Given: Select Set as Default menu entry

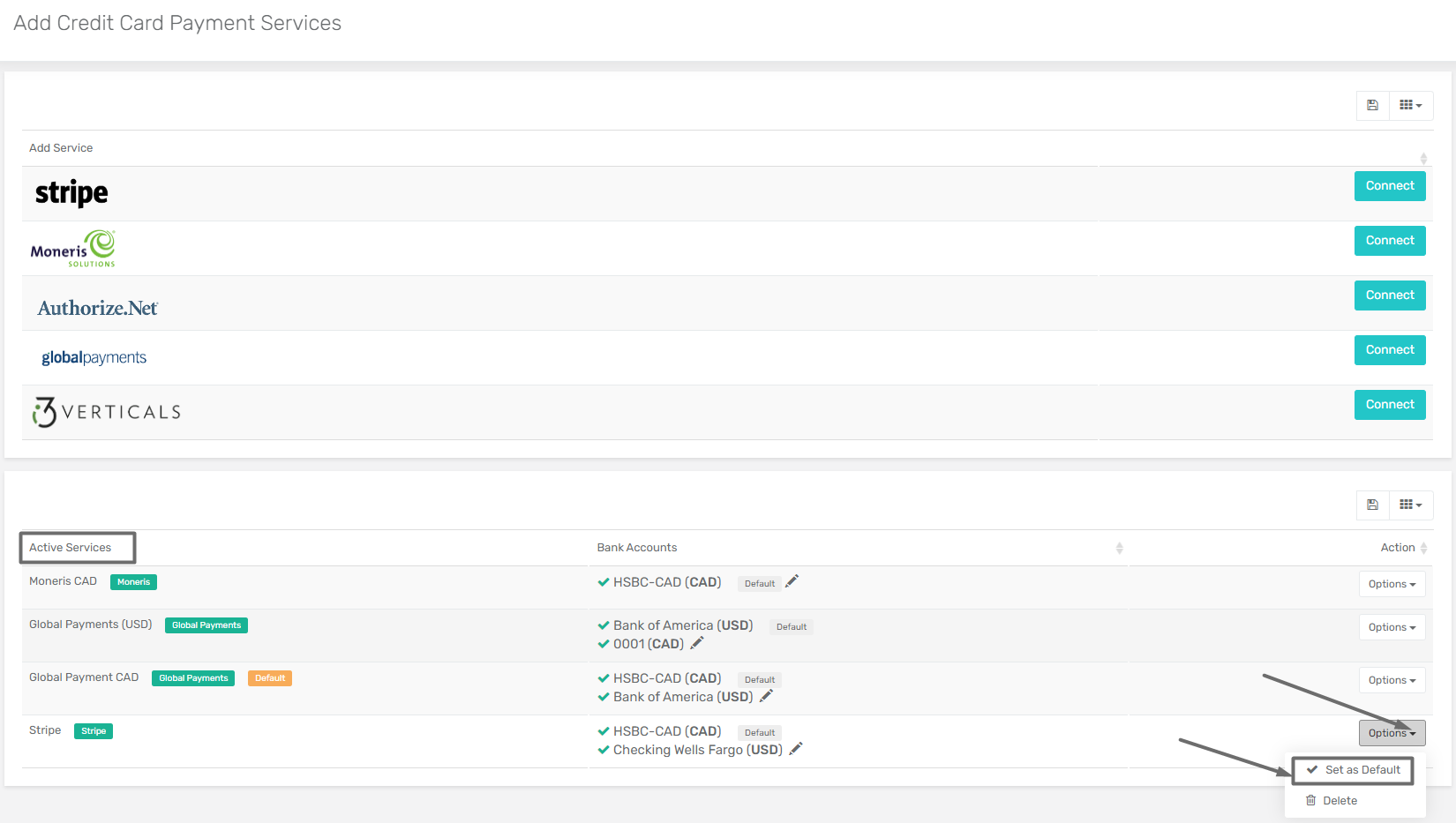Looking at the screenshot, I should 1353,770.
